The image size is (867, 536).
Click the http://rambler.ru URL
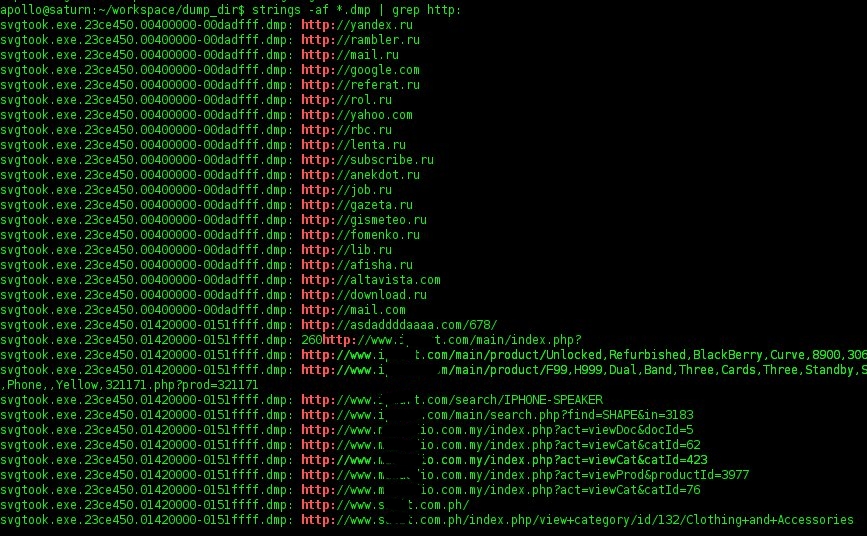point(361,40)
